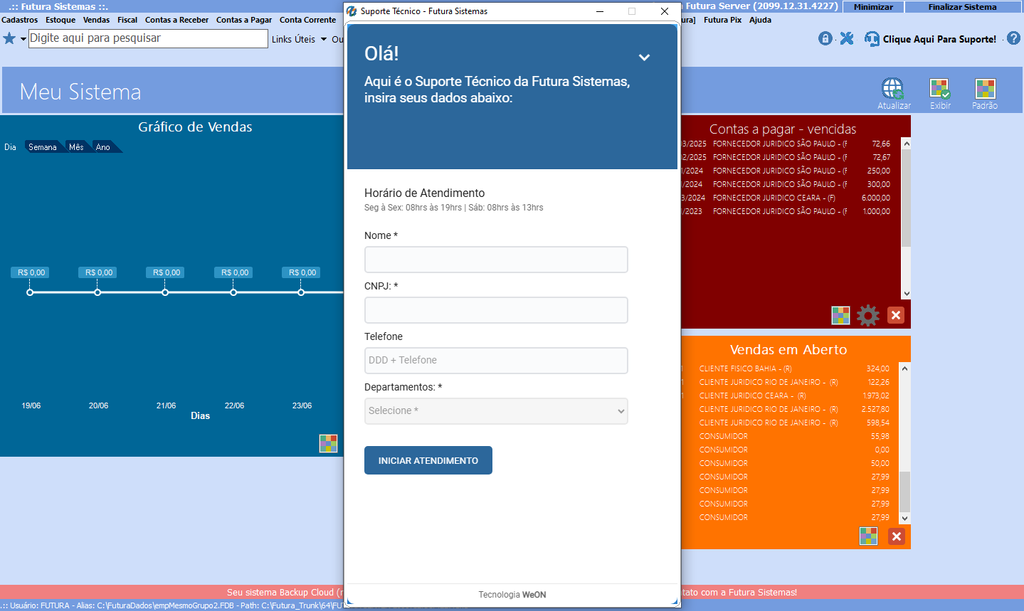Click the 250,00 value in Contas a pagar
Screen dimensions: 1024x611
(x=878, y=171)
